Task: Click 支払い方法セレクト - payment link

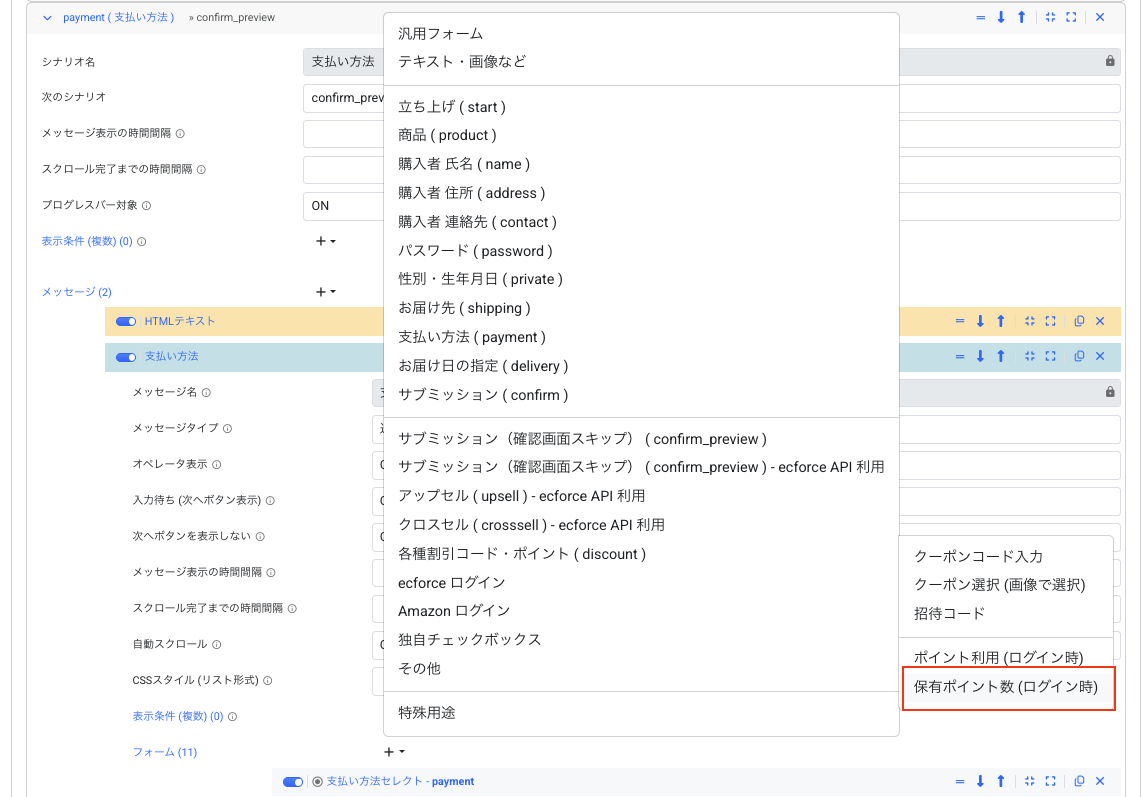Action: click(x=400, y=782)
